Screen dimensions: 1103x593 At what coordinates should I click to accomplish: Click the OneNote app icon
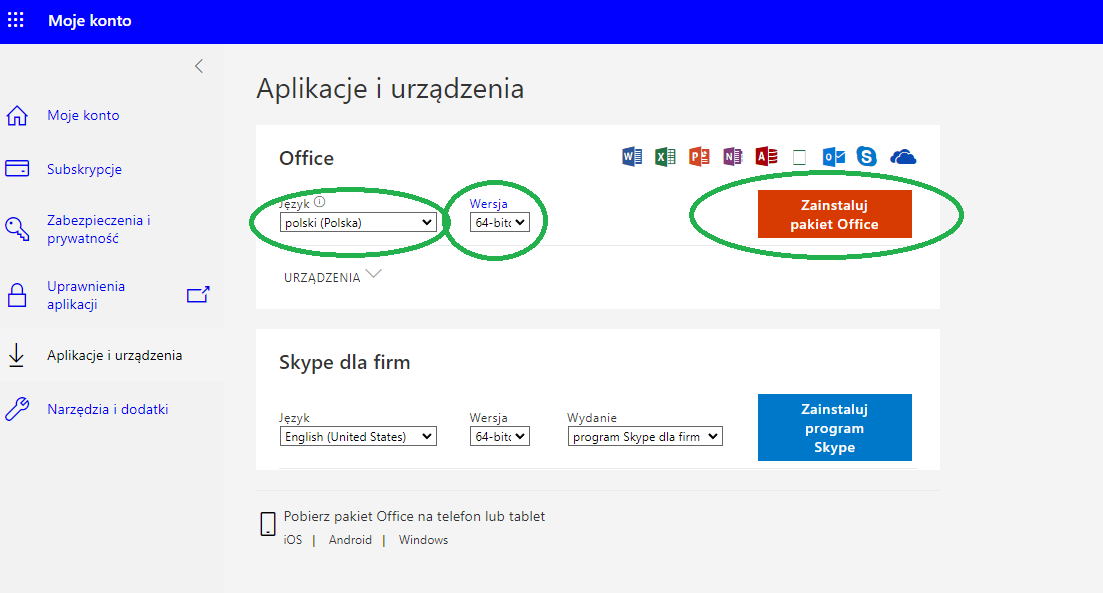pos(732,156)
